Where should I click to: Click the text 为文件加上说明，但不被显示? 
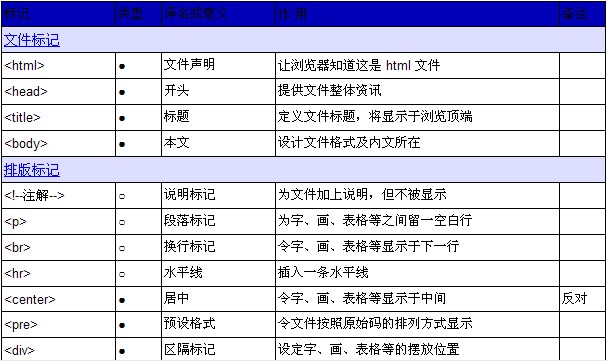pos(362,194)
